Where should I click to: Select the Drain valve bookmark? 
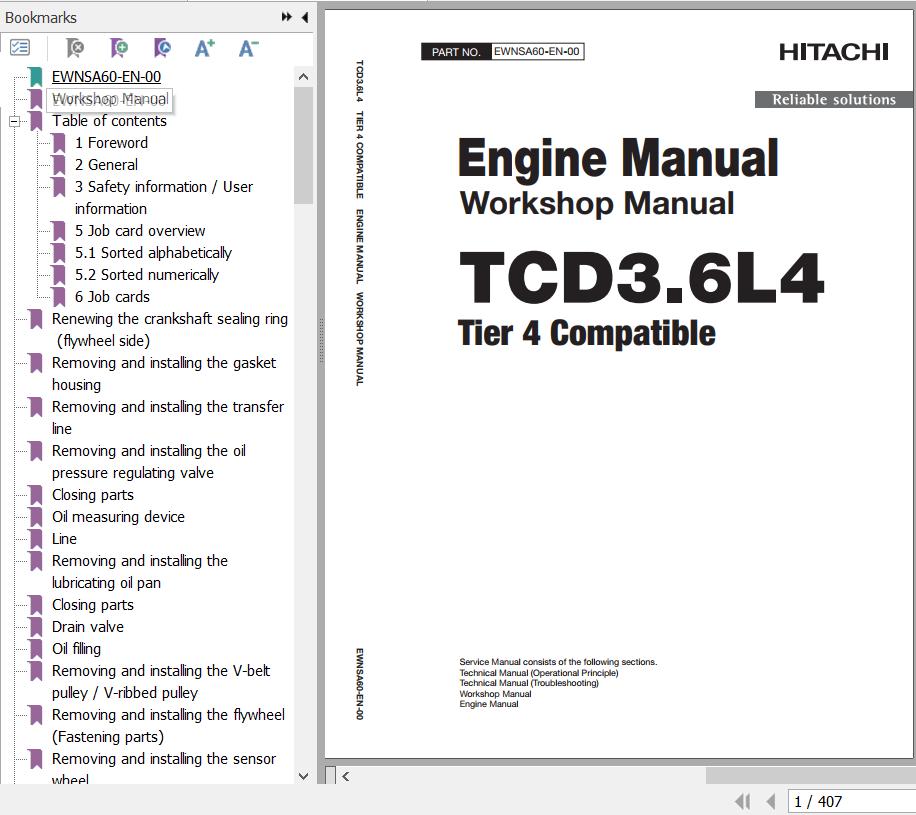(x=88, y=627)
